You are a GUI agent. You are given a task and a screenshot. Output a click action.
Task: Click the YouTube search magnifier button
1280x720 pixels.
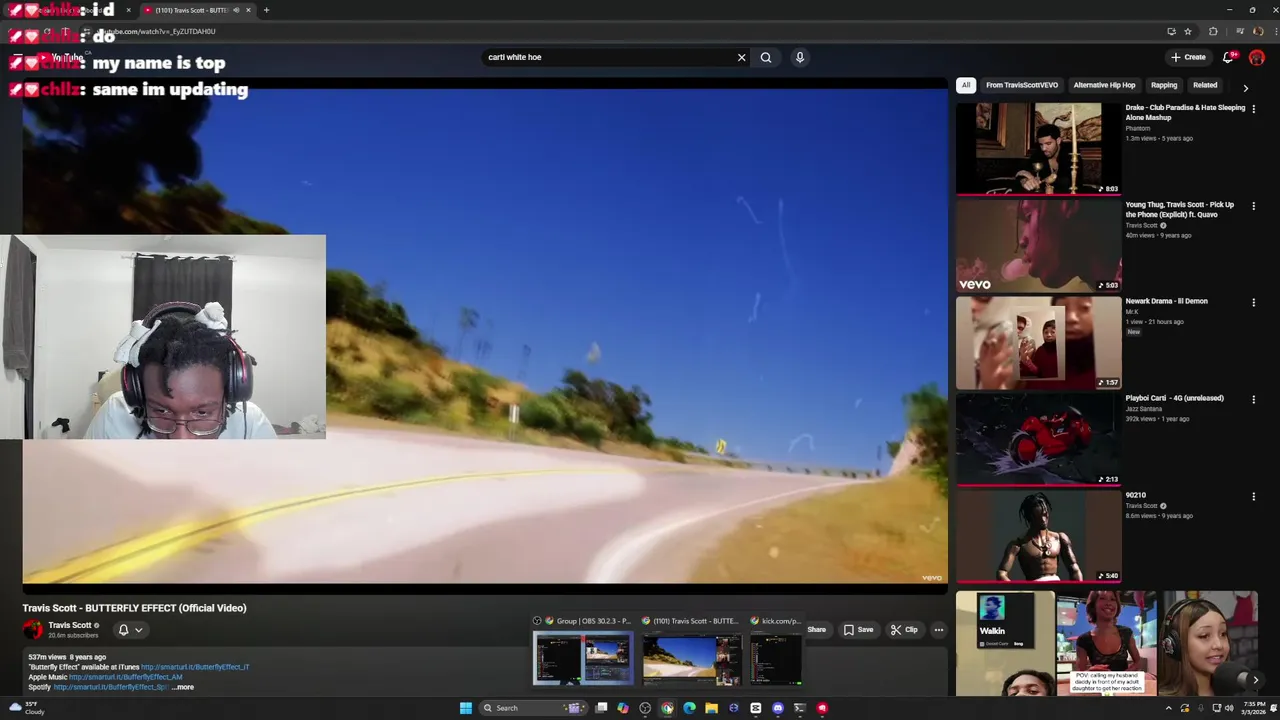point(766,57)
